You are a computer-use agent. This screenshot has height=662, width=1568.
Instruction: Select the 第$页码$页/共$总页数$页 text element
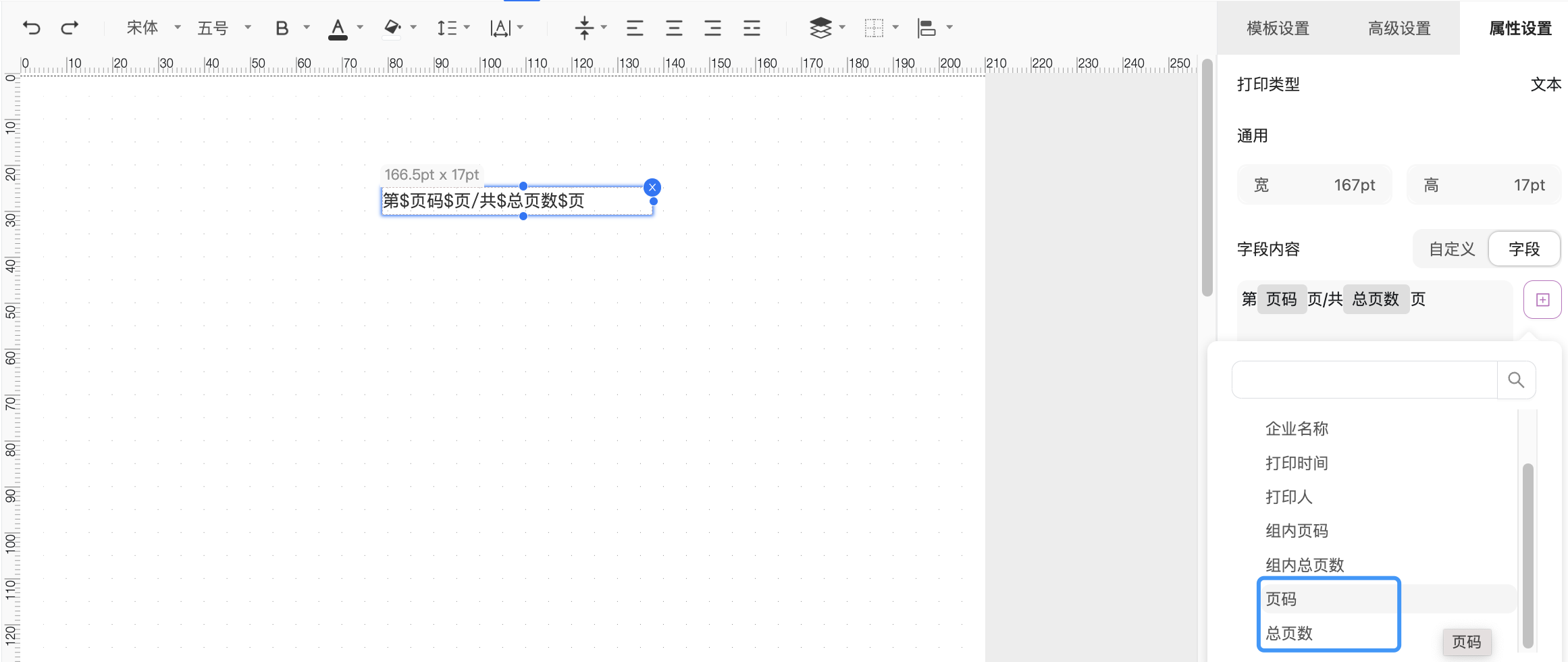[x=517, y=201]
